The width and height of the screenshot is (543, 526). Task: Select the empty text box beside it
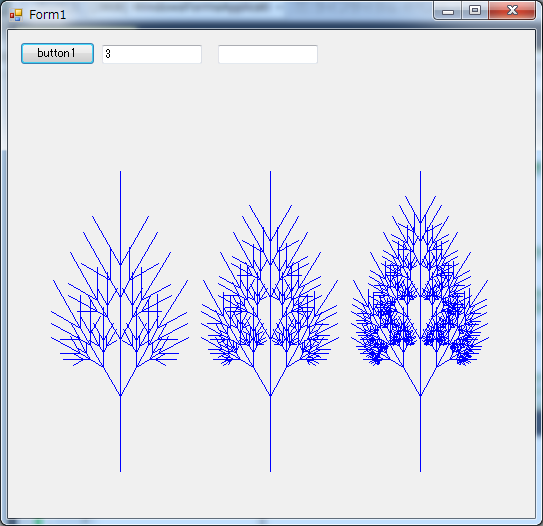pyautogui.click(x=268, y=54)
